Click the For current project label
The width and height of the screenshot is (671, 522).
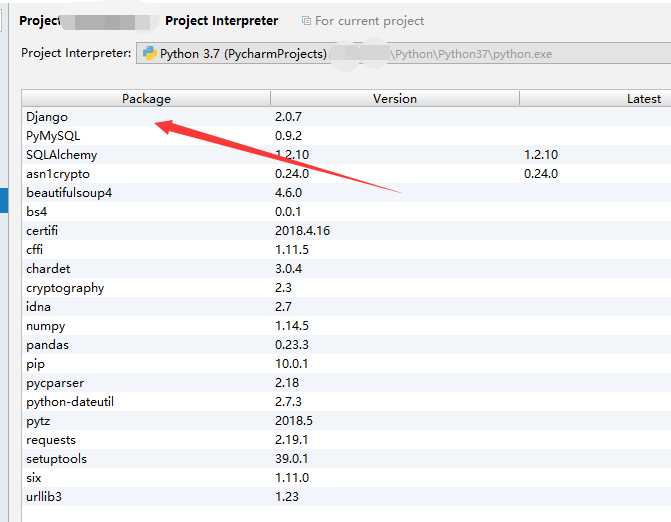click(369, 21)
